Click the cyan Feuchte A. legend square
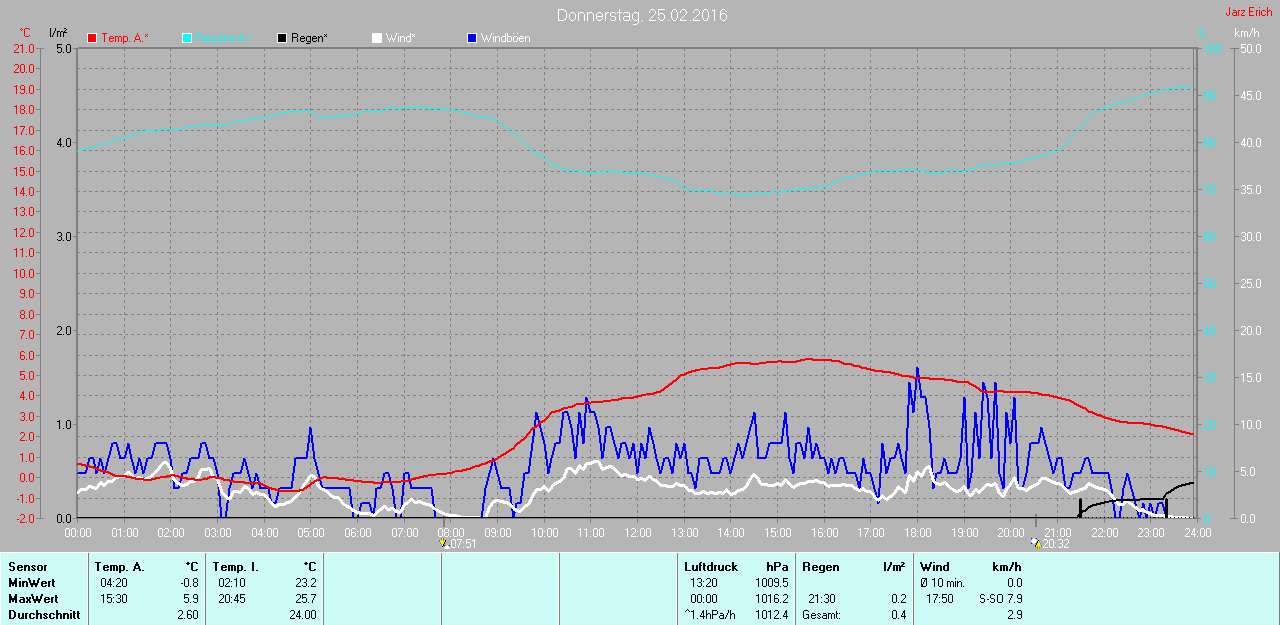Image resolution: width=1280 pixels, height=625 pixels. click(187, 38)
